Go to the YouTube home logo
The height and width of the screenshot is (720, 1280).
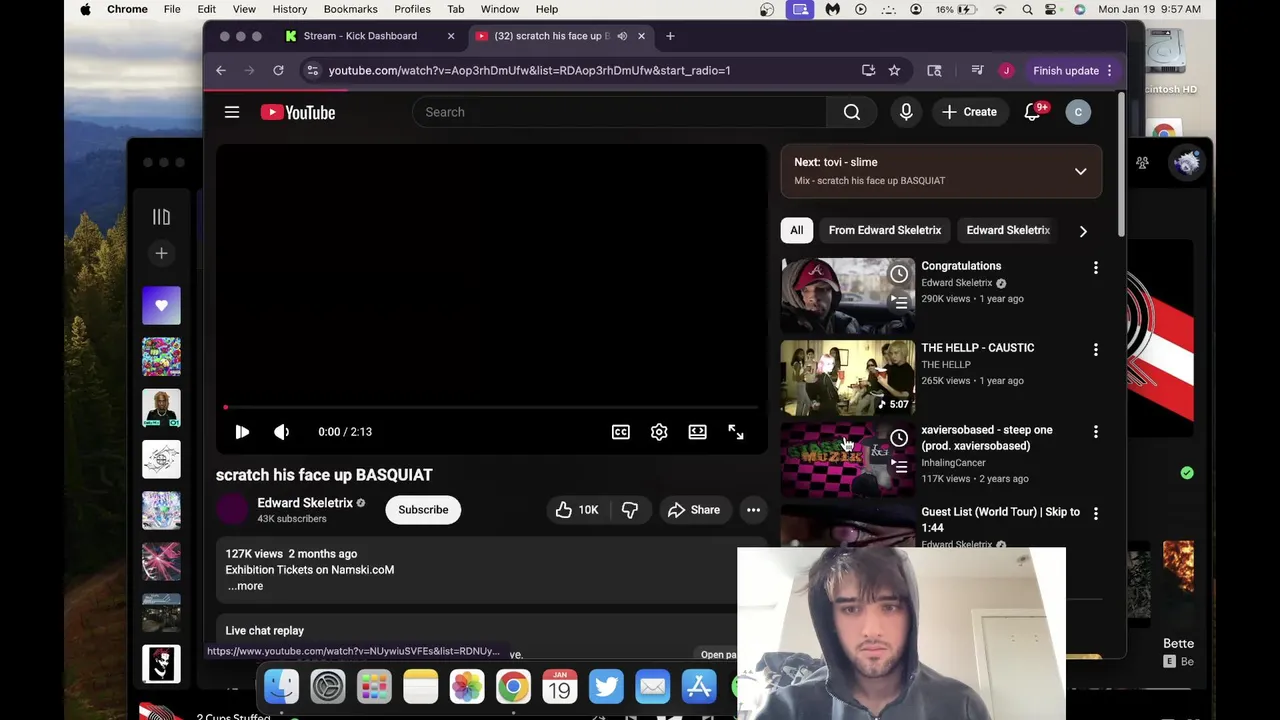[x=298, y=112]
